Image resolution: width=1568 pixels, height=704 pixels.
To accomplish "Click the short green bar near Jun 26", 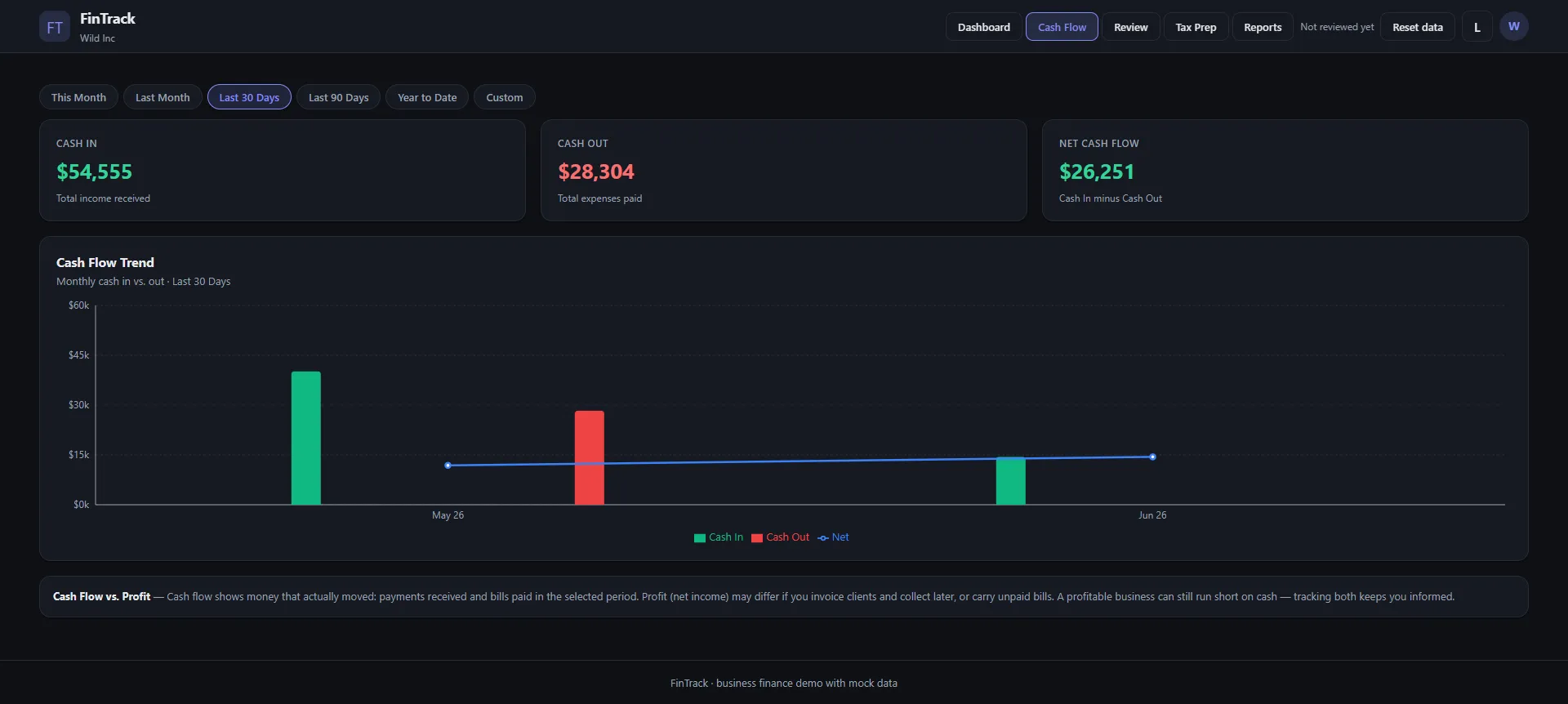I will click(1010, 481).
